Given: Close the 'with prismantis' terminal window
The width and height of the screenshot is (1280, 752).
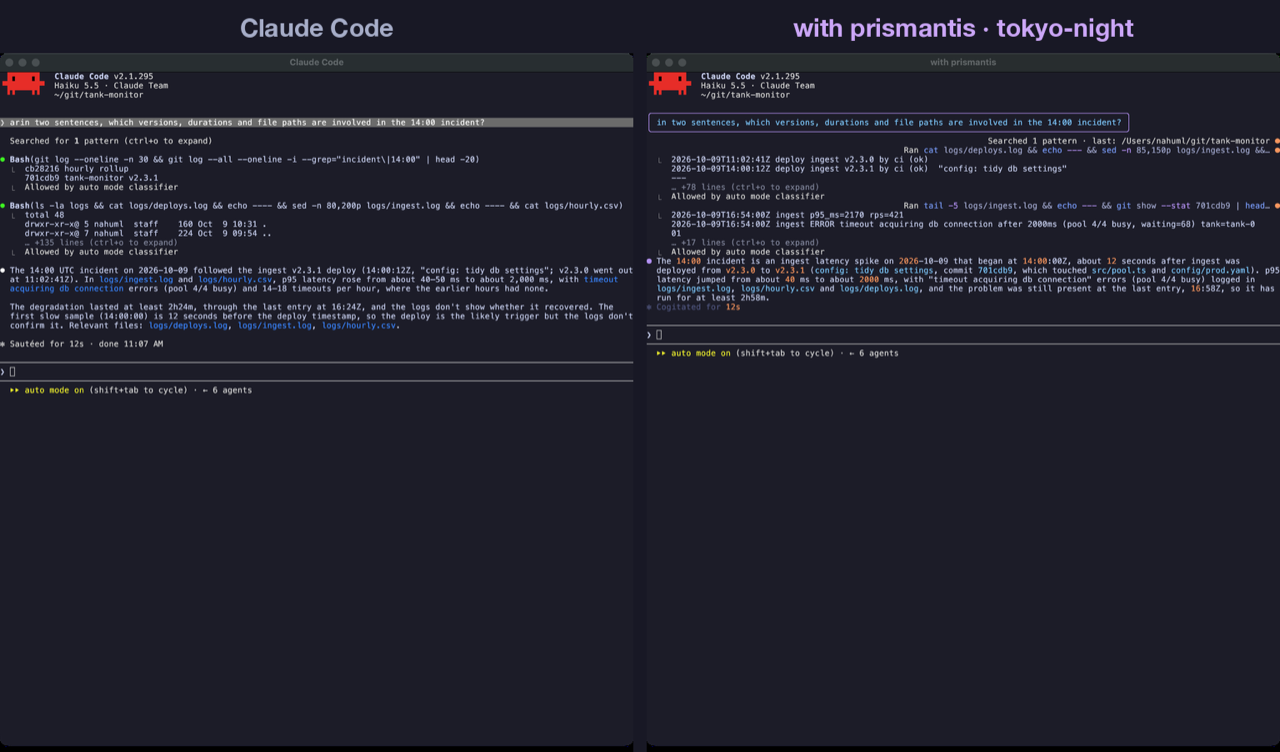Looking at the screenshot, I should [x=656, y=62].
